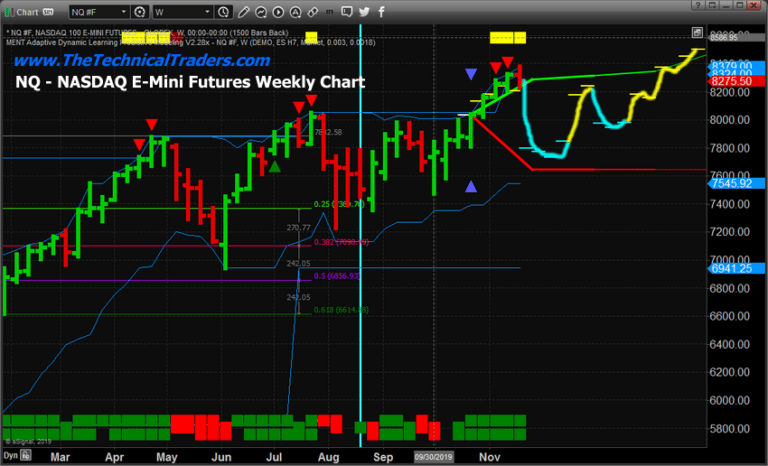
Task: Click the small trading toolbar icon
Action: coord(330,11)
